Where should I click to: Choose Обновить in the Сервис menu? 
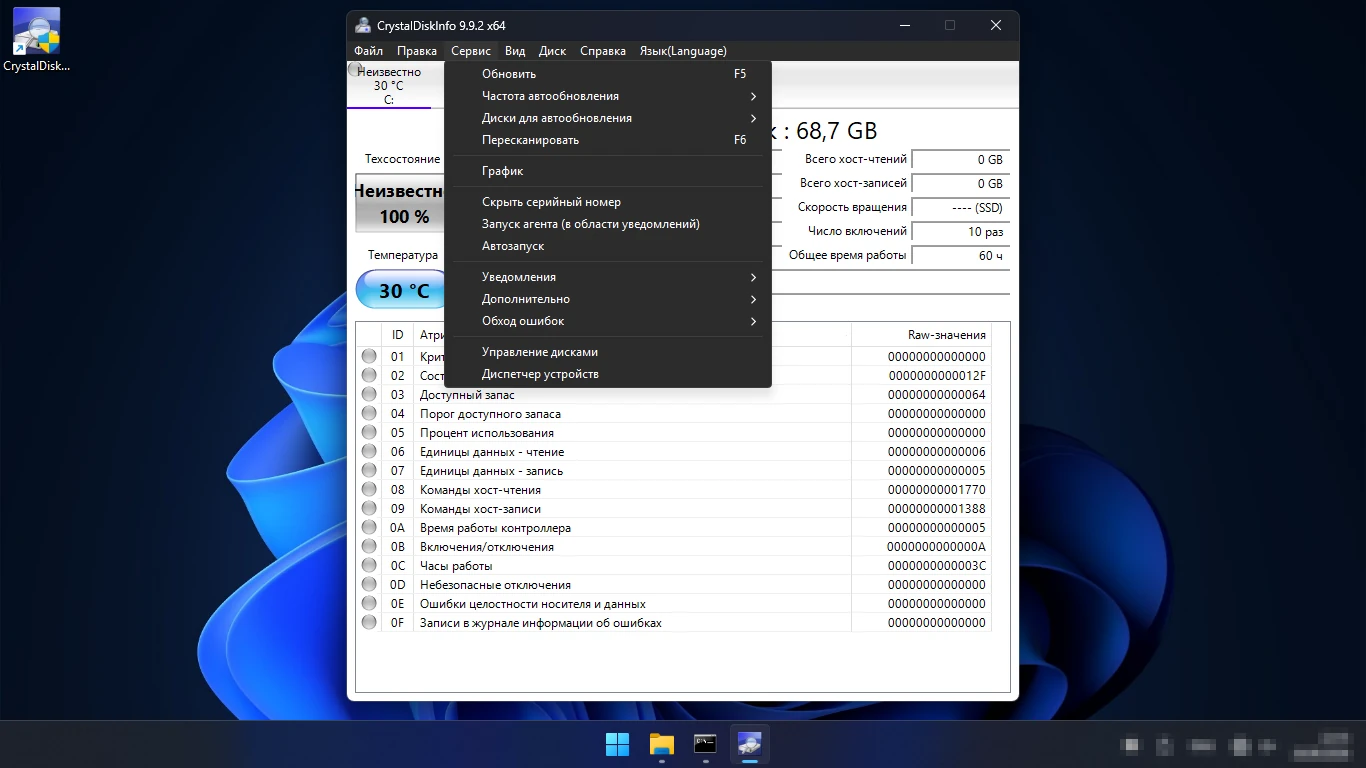pos(607,74)
